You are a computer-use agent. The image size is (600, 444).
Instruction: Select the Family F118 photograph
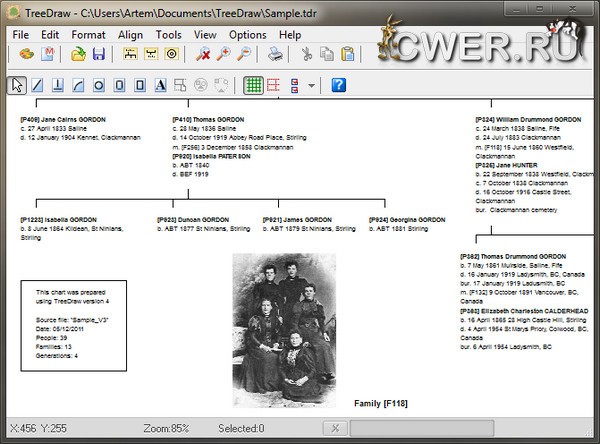click(283, 326)
